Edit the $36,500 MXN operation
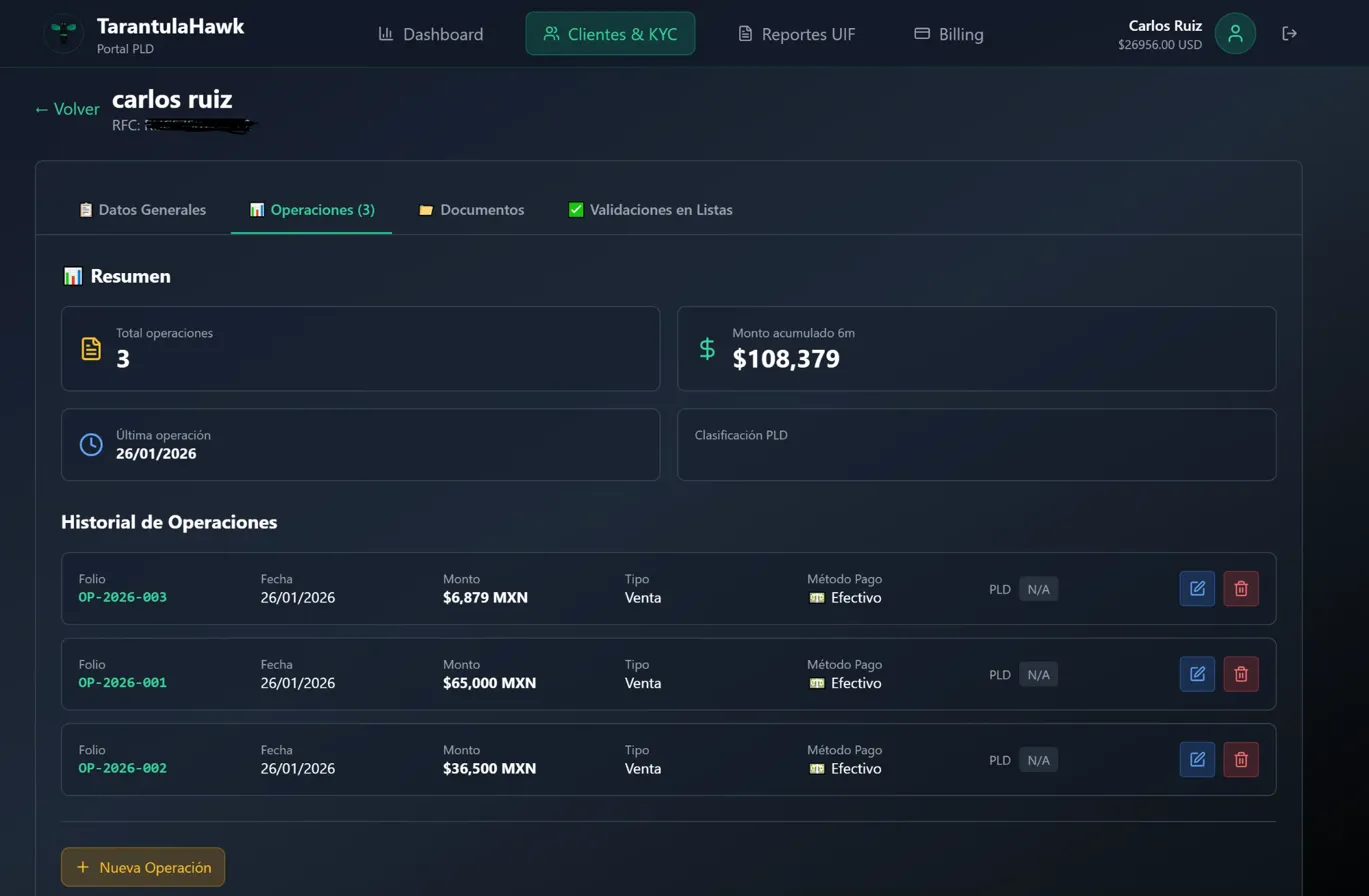The image size is (1369, 896). point(1197,760)
